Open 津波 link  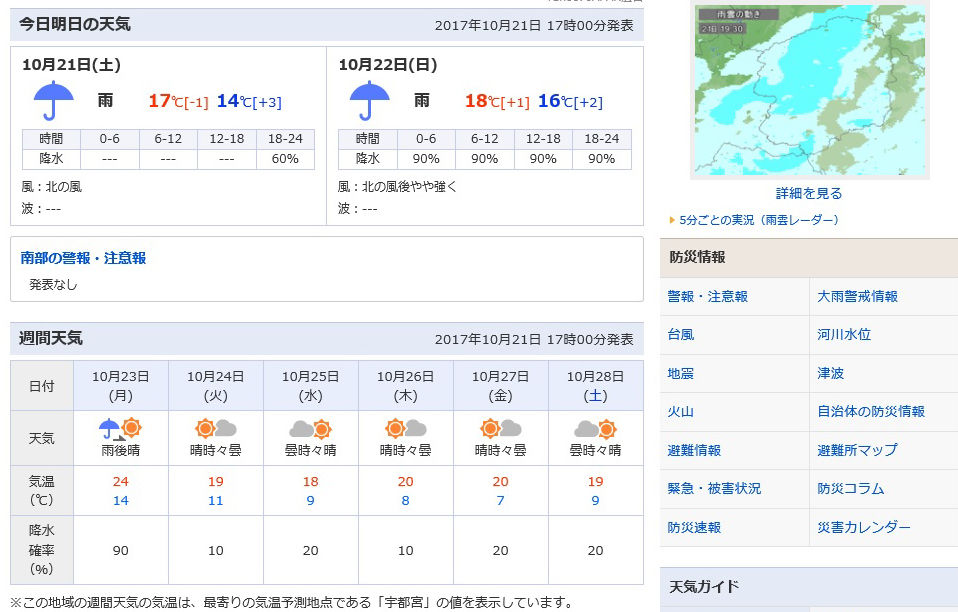[830, 373]
